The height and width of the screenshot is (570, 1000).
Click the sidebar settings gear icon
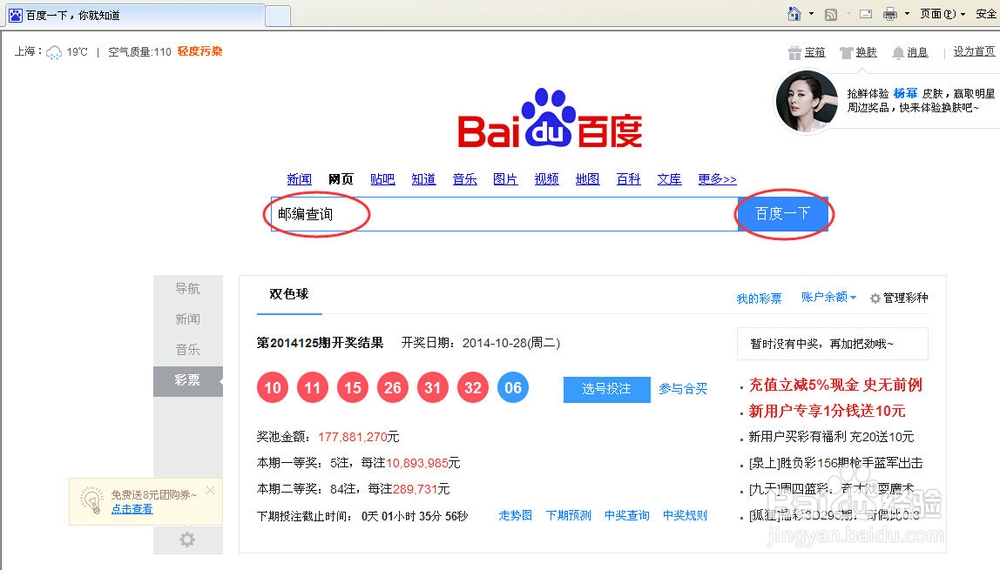pos(187,539)
